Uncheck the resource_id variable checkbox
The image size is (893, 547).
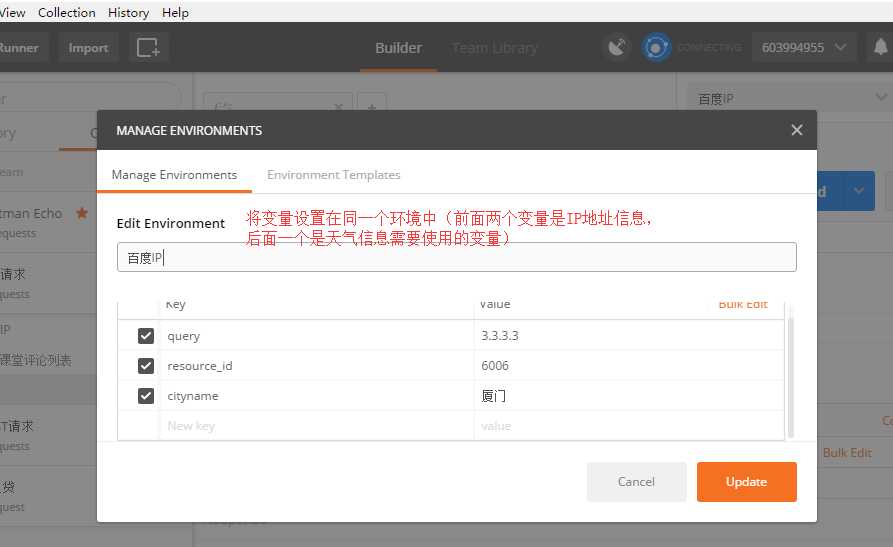pos(146,365)
